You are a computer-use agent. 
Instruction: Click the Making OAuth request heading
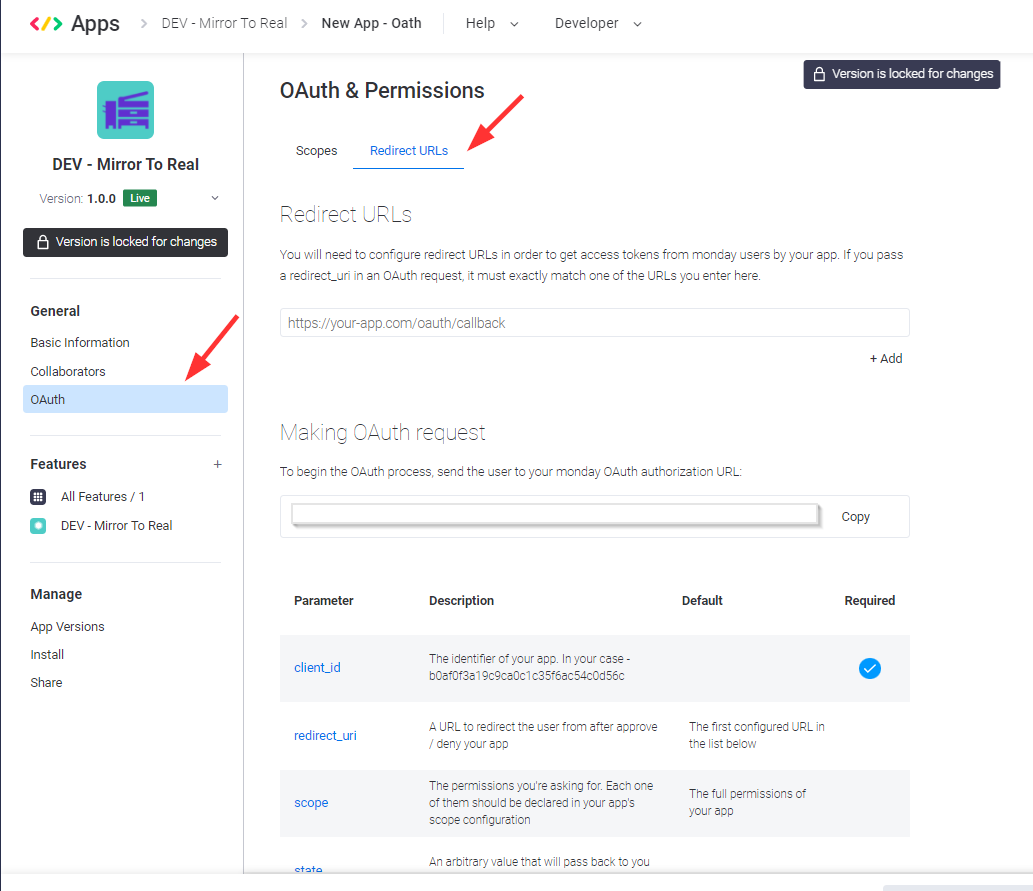[x=383, y=433]
